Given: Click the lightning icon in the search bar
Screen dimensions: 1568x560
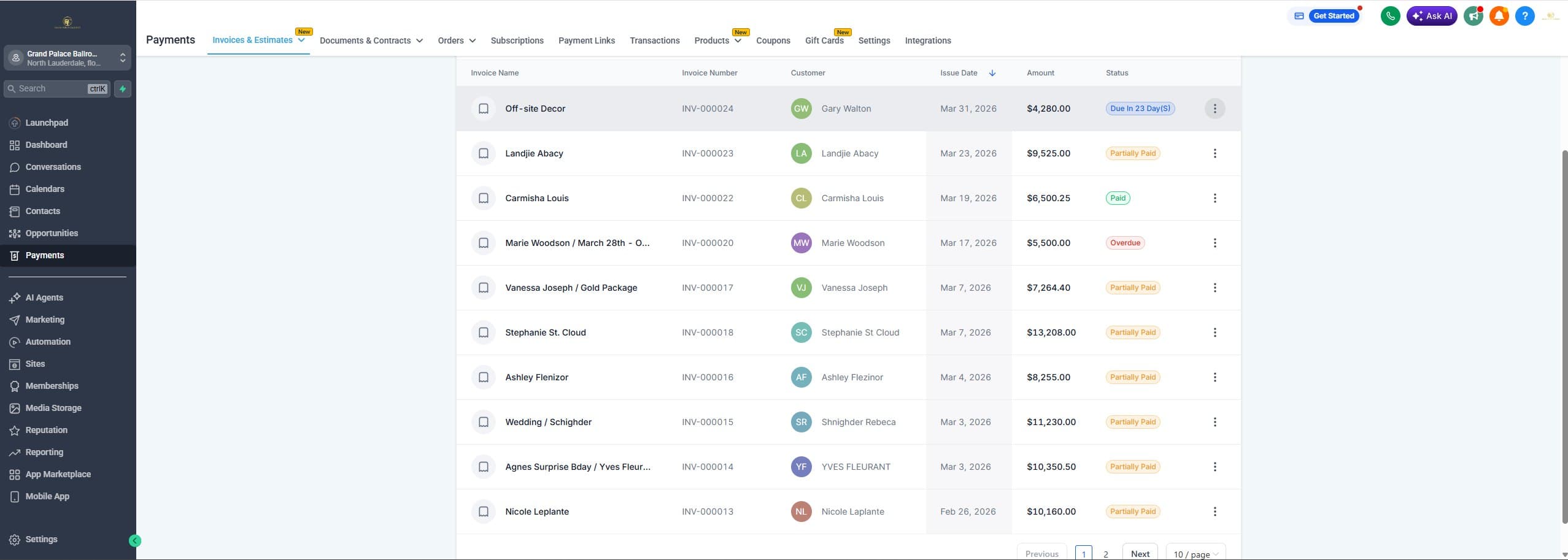Looking at the screenshot, I should click(x=123, y=88).
